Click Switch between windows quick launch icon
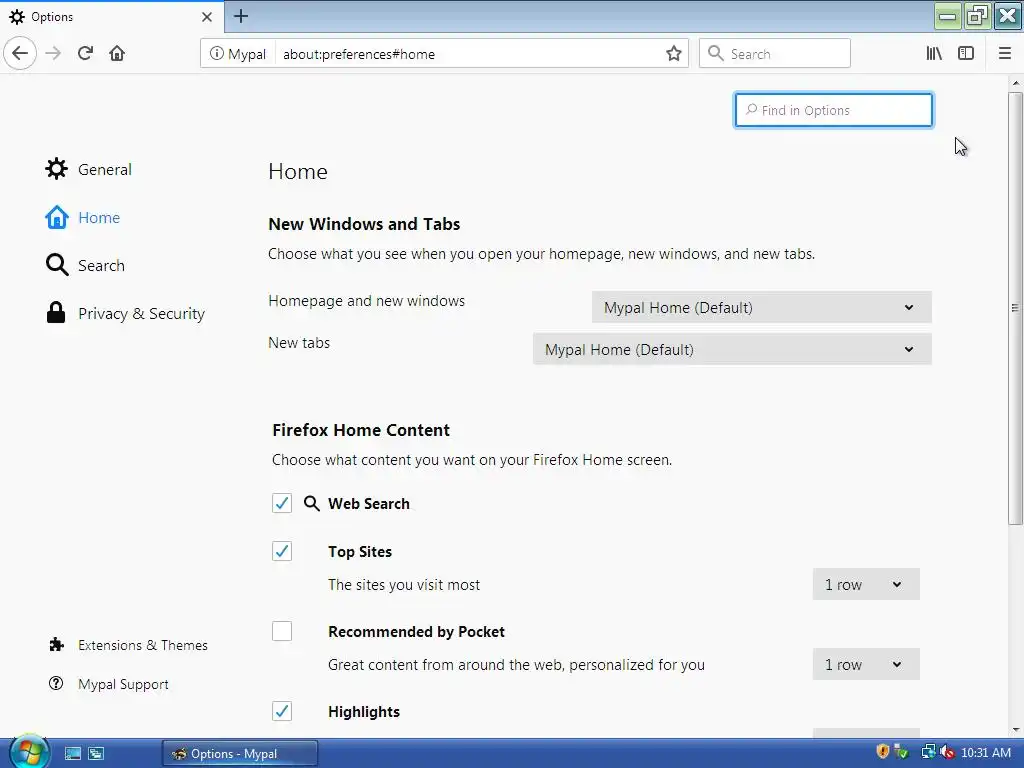This screenshot has width=1024, height=768. coord(96,754)
